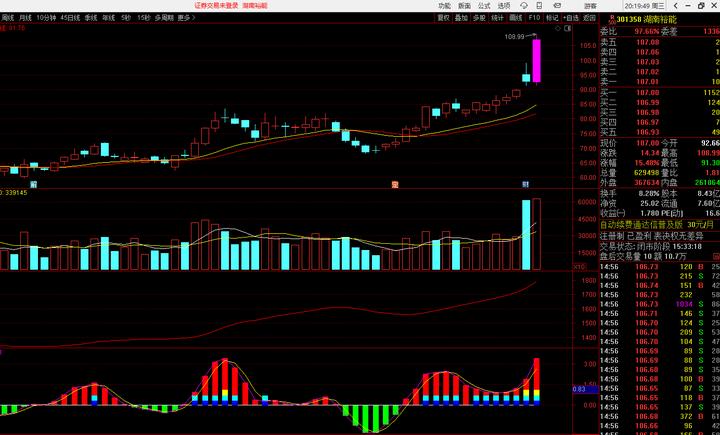Select the 14:56 trade row with volume 1034
Screen dimensions: 720x435
coord(660,304)
